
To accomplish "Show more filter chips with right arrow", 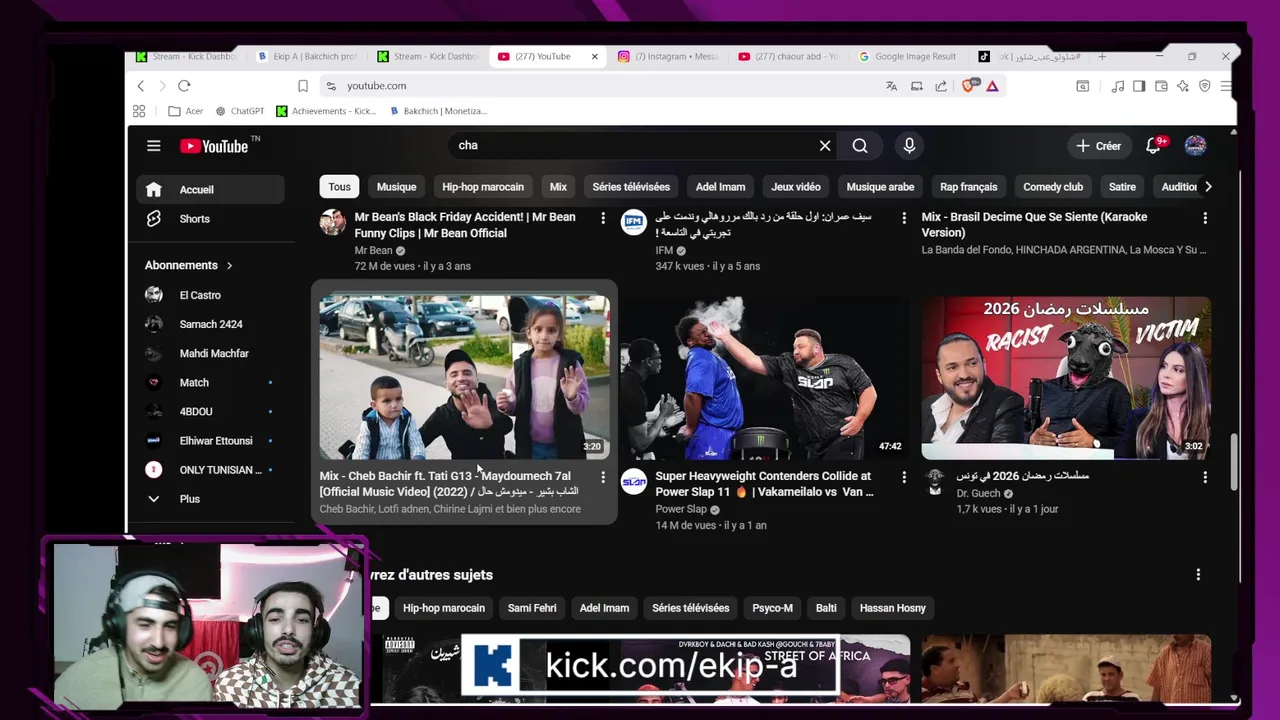I will point(1208,187).
